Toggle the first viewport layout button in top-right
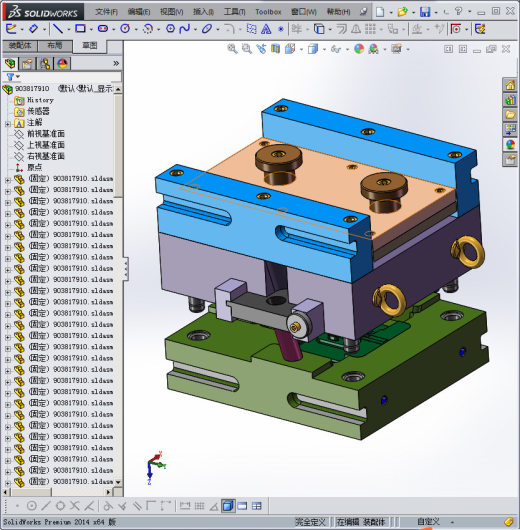 coord(448,49)
